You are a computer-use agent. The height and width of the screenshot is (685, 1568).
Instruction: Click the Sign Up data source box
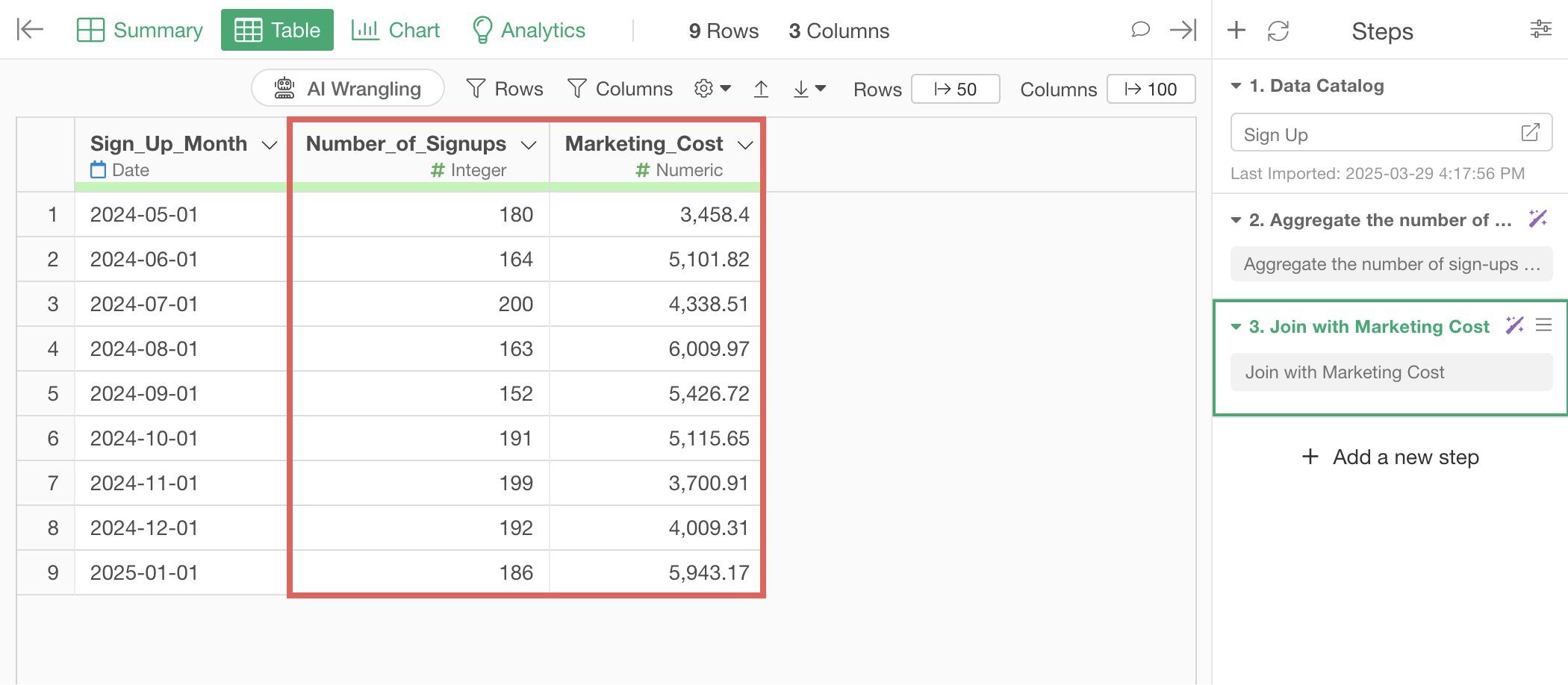[x=1391, y=133]
